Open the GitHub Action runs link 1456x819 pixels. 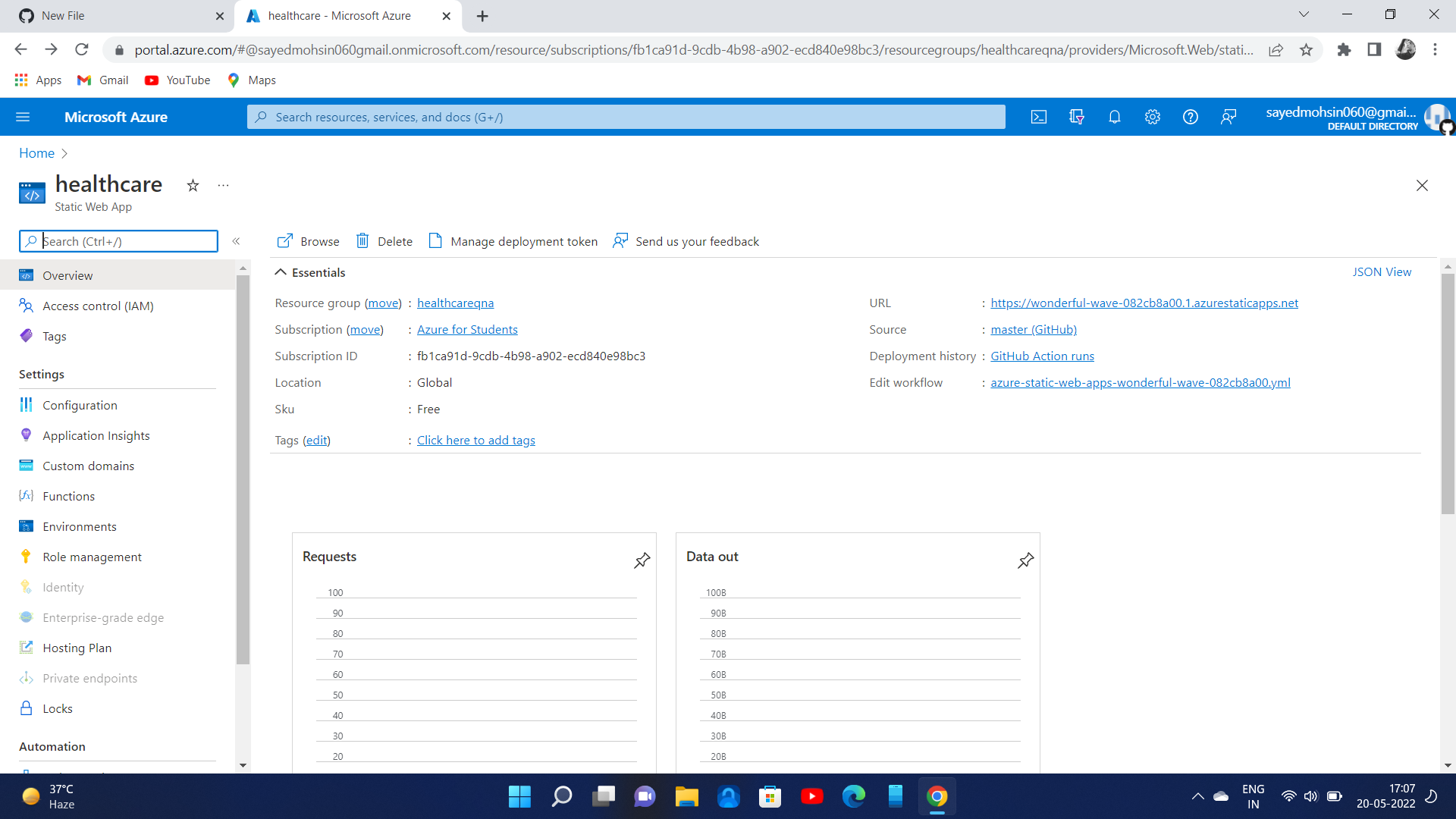click(x=1042, y=356)
